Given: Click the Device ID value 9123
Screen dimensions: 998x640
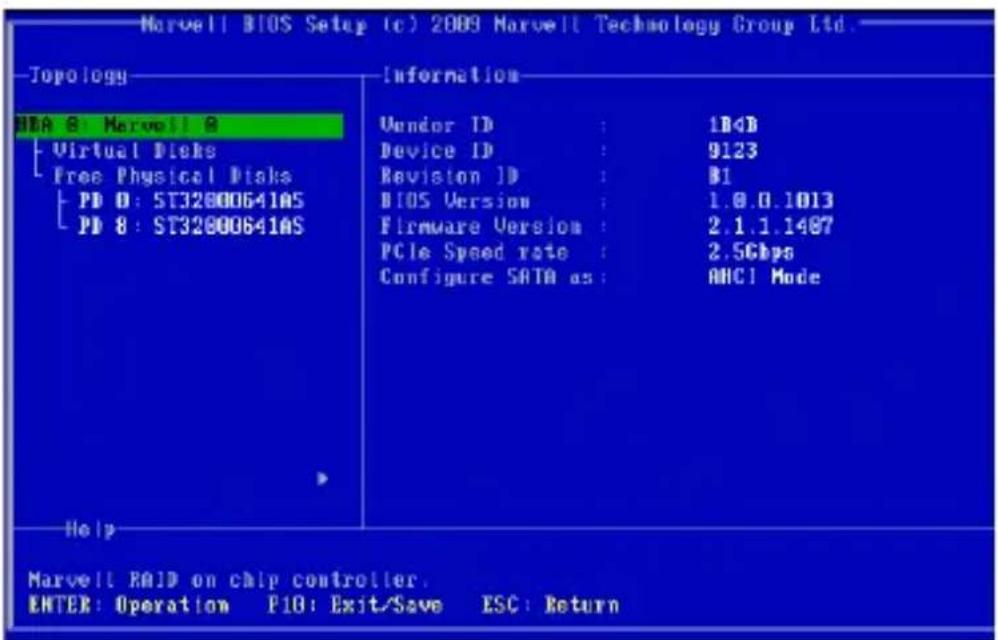Looking at the screenshot, I should click(x=733, y=151).
